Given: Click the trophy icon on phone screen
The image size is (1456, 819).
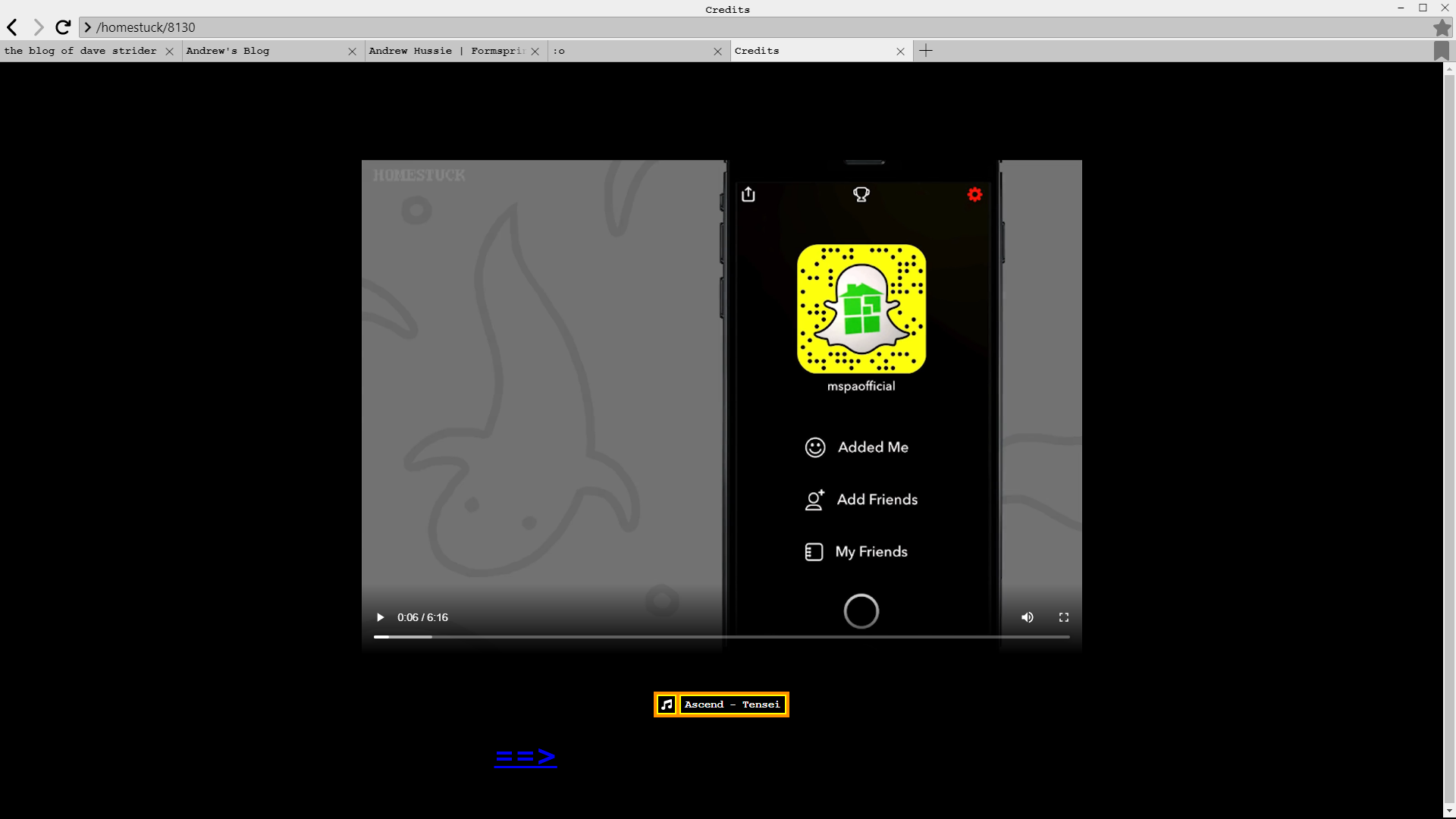Looking at the screenshot, I should pos(861,195).
